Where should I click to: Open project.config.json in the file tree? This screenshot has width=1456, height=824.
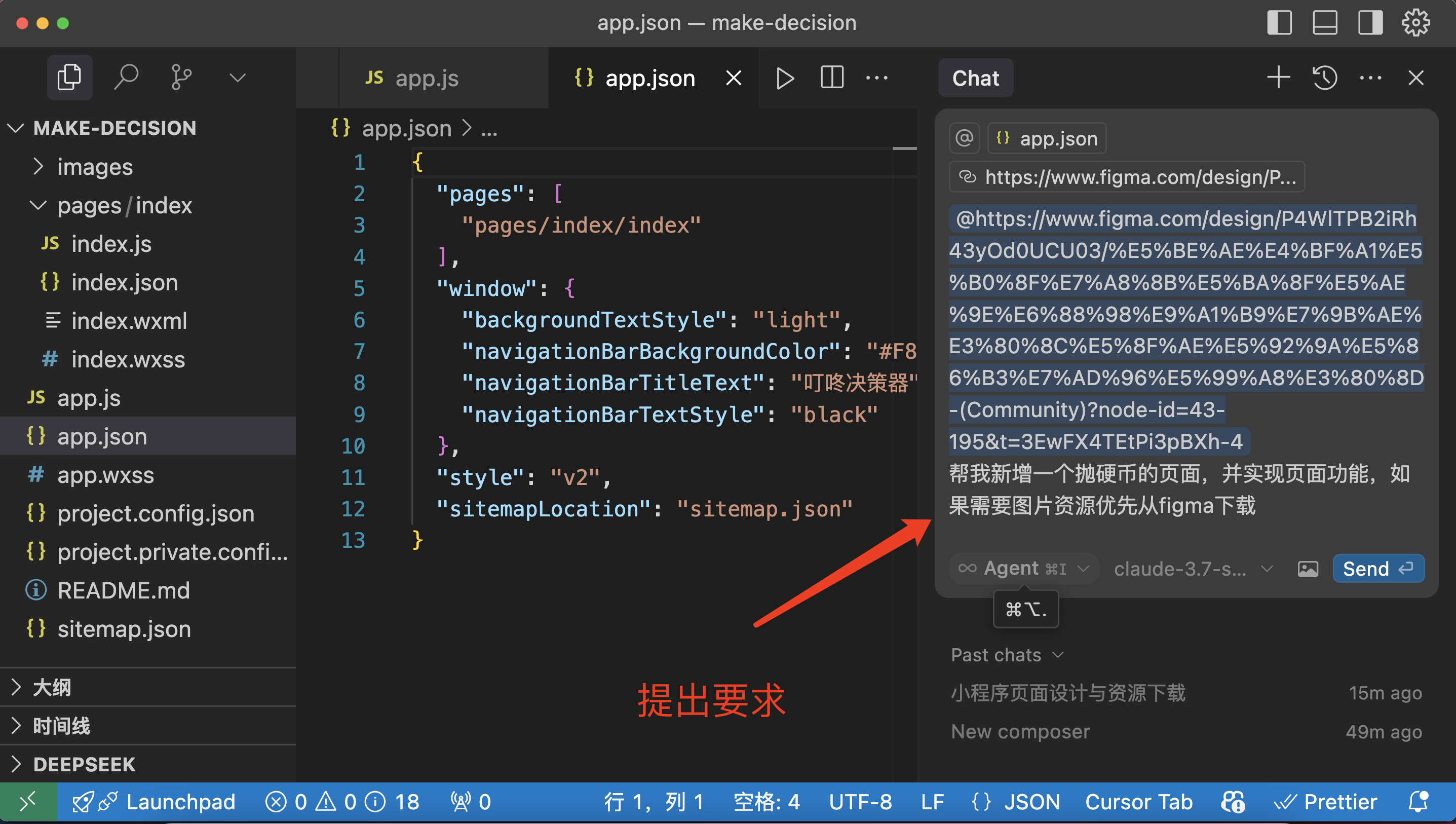(148, 513)
